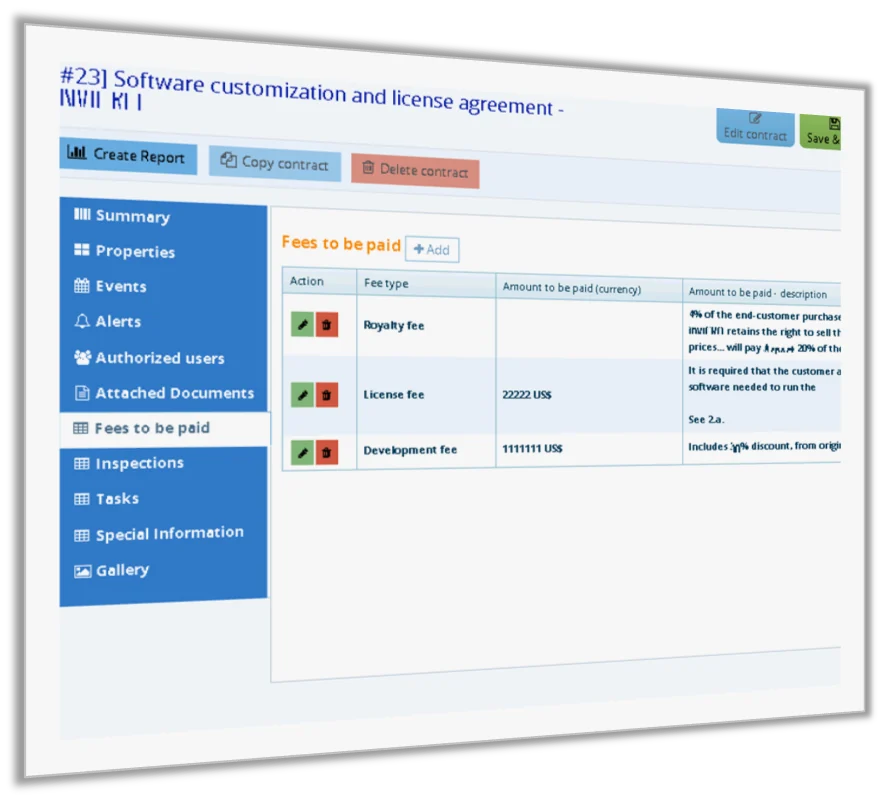This screenshot has height=800, width=880.
Task: Go to Tasks in the sidebar
Action: click(x=163, y=499)
